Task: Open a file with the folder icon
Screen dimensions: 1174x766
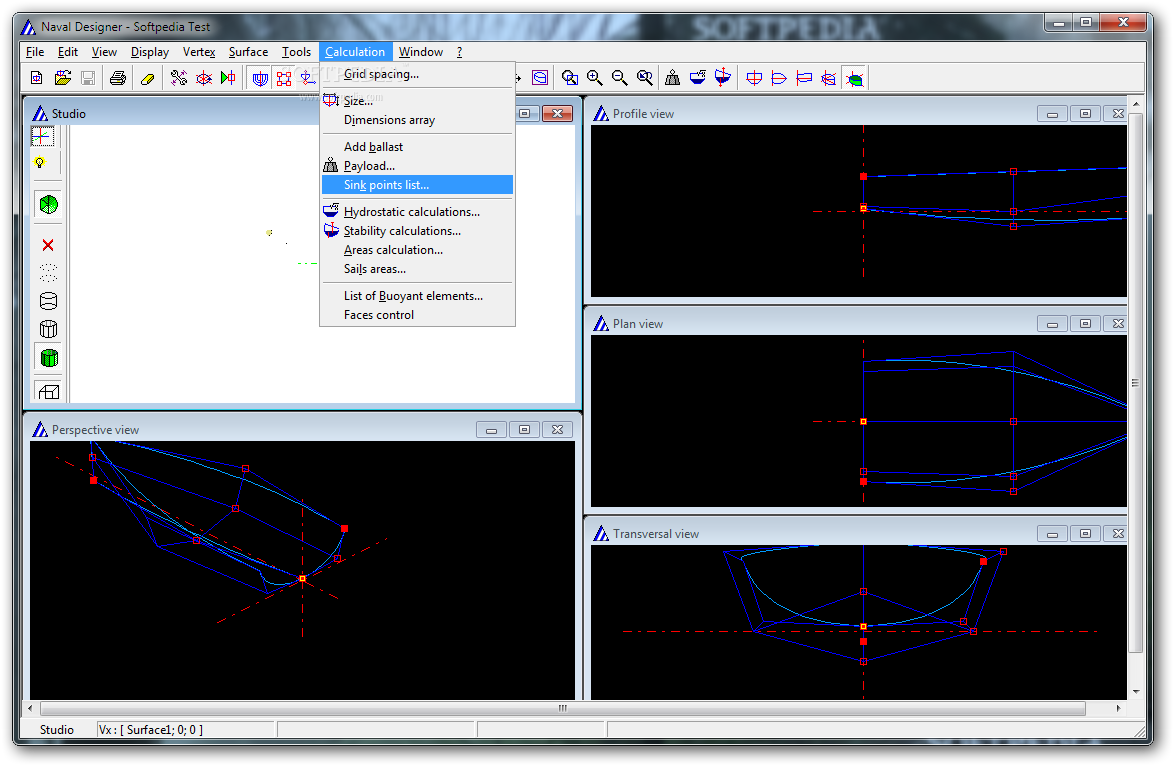Action: pos(63,78)
